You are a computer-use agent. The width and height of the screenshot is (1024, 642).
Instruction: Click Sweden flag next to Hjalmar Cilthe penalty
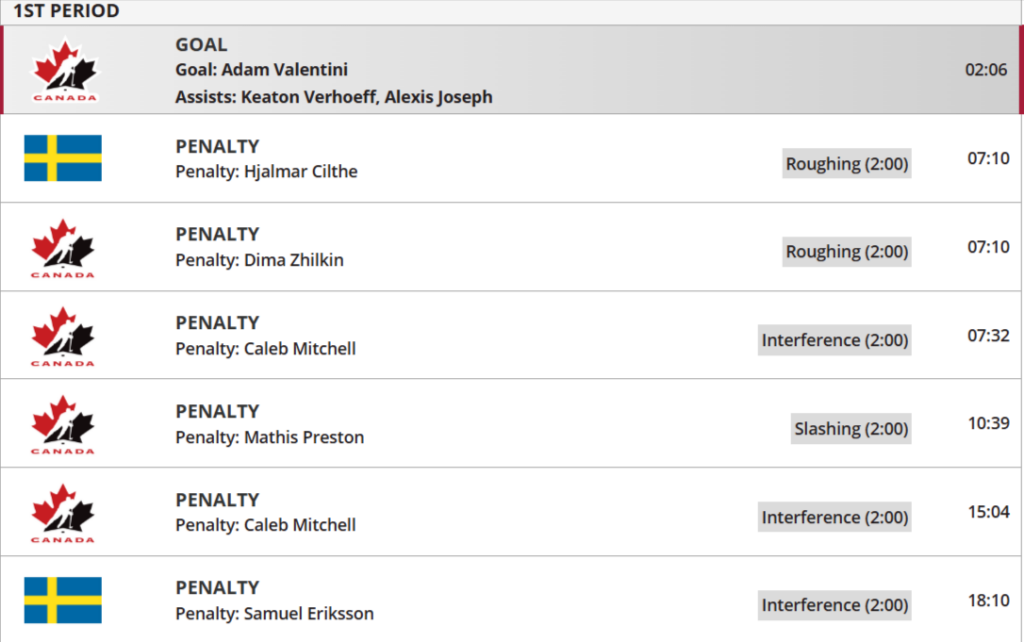63,158
